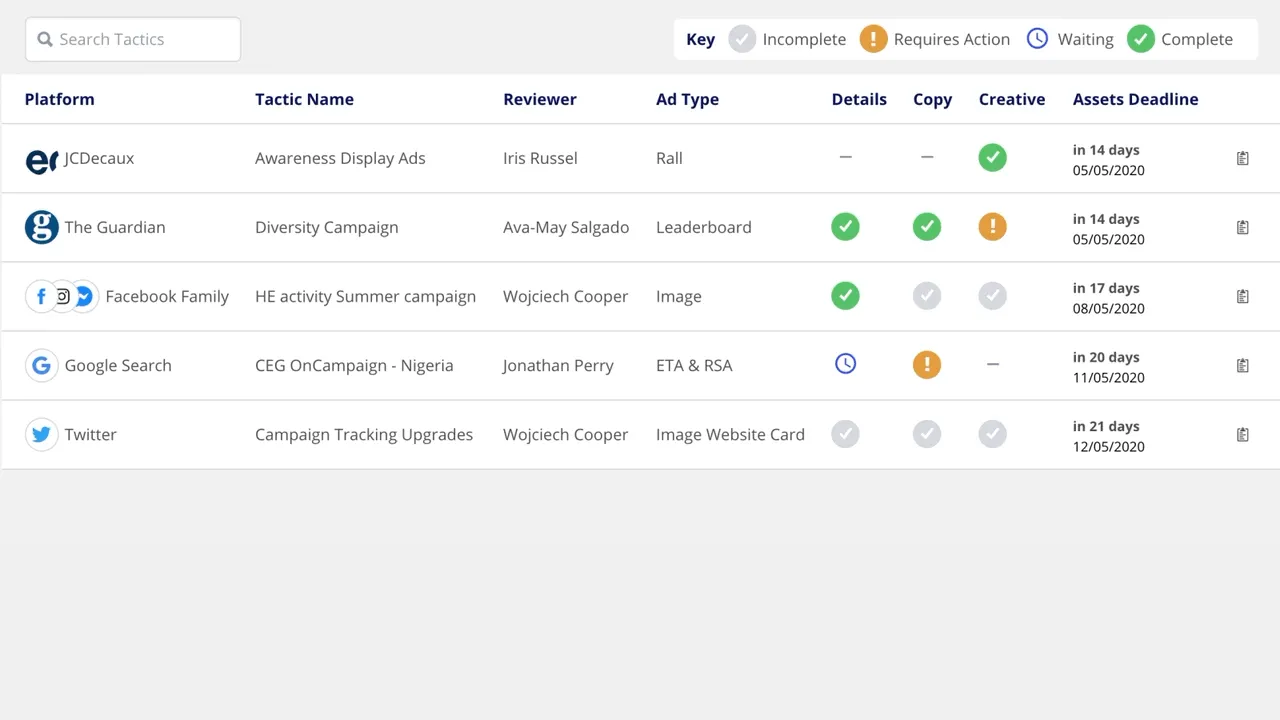Click orange Requires Action icon in Google Search Copy
This screenshot has width=1280, height=720.
[x=927, y=365]
